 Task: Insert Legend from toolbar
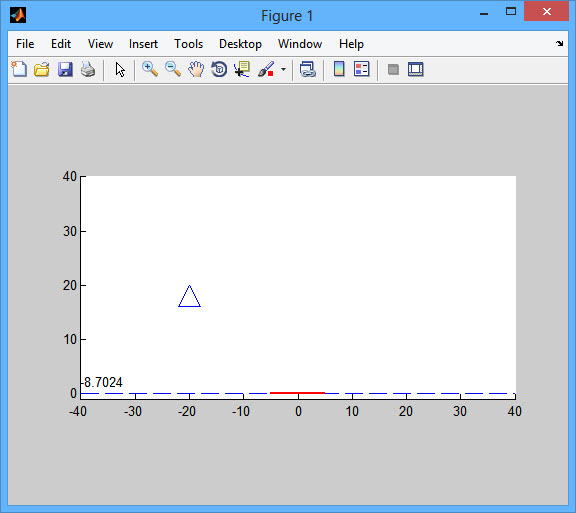tap(361, 69)
